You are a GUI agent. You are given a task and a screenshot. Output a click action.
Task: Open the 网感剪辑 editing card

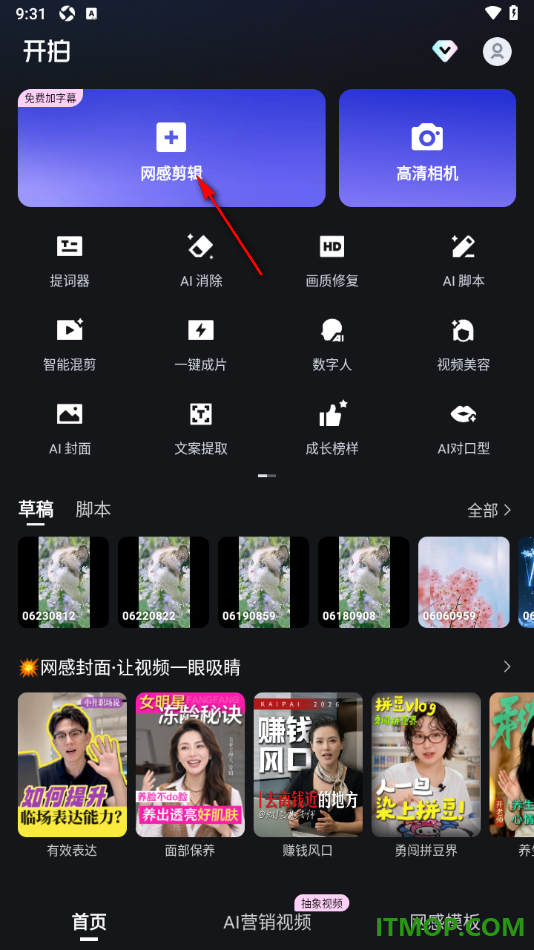pos(172,148)
